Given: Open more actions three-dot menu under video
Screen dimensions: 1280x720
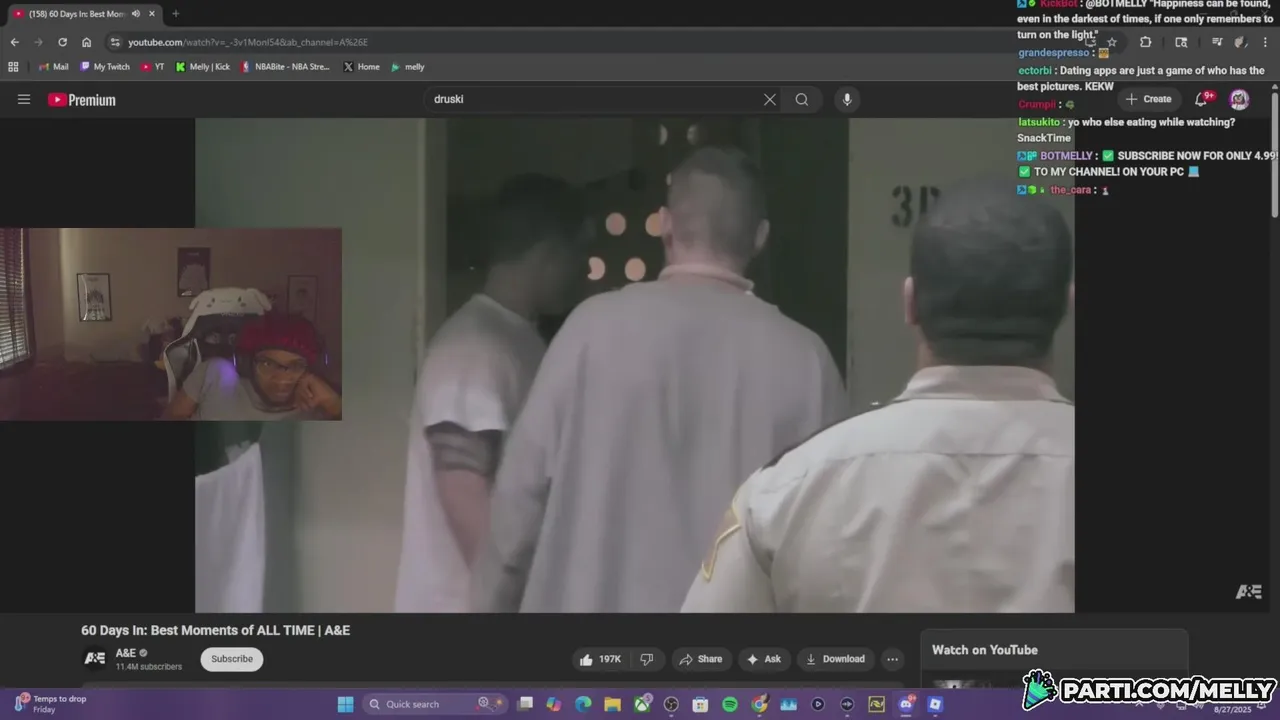Looking at the screenshot, I should [892, 659].
